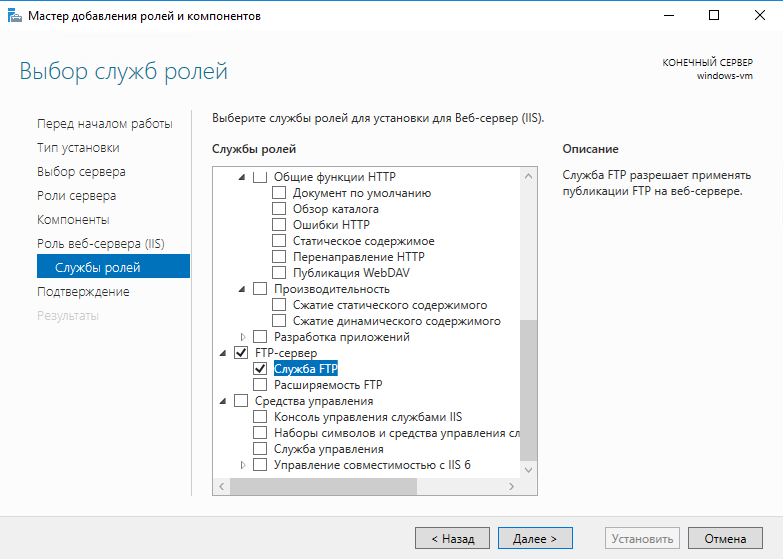Click the scroll down arrow in role services list
Screen dimensions: 783x559
(x=528, y=470)
